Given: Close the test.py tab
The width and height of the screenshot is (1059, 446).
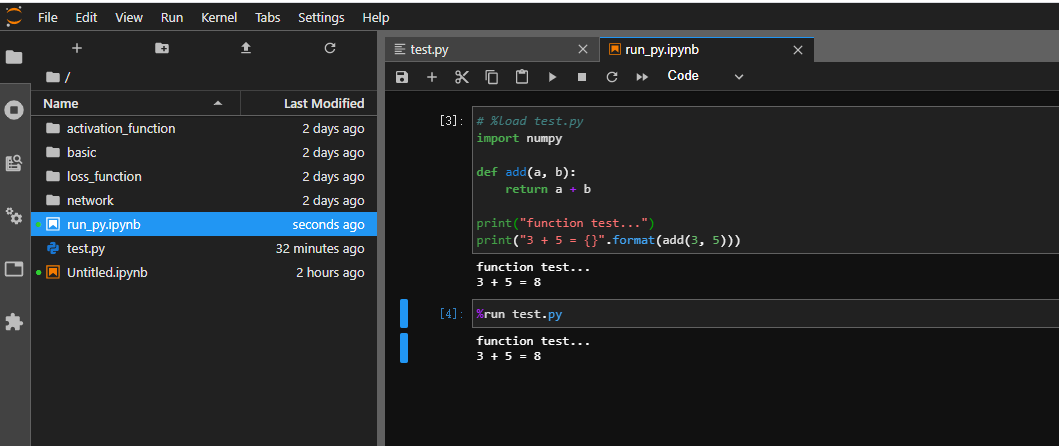Looking at the screenshot, I should [x=583, y=49].
